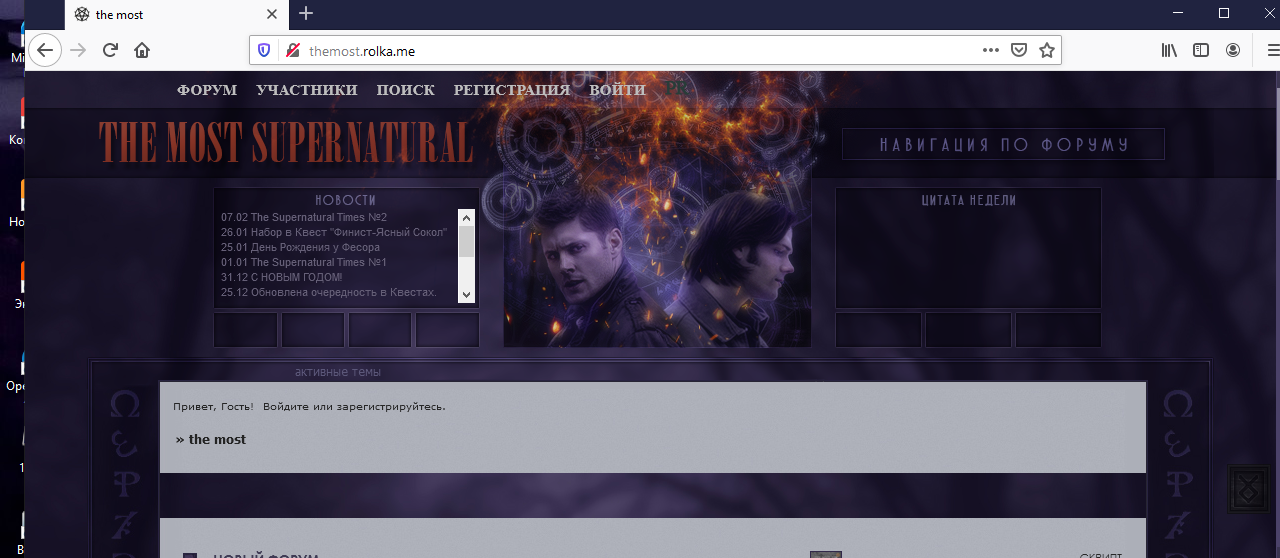1280x558 pixels.
Task: Click ВОЙТИ to log in
Action: pyautogui.click(x=617, y=90)
